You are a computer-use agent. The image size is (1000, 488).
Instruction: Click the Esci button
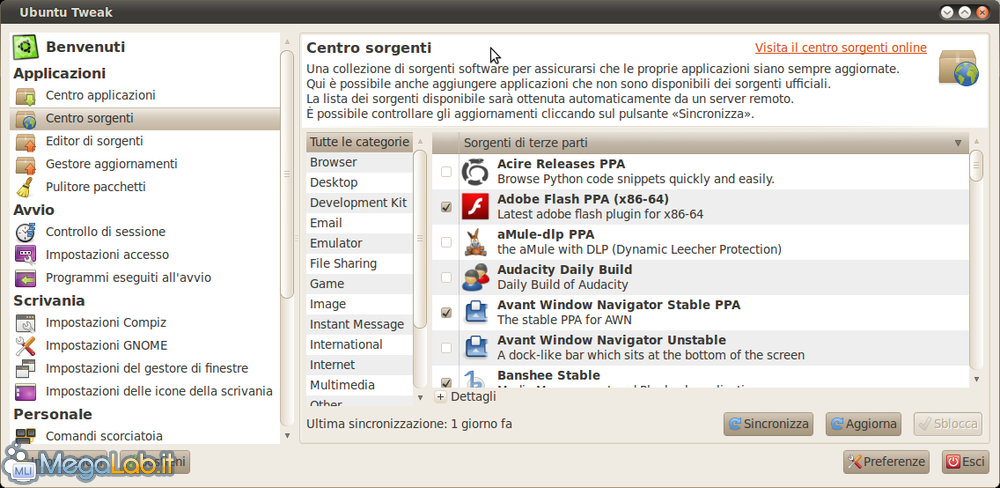(964, 462)
